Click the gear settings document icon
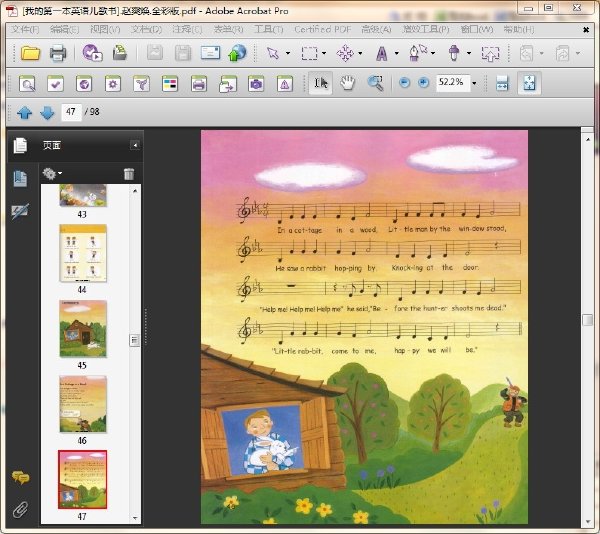 click(113, 83)
